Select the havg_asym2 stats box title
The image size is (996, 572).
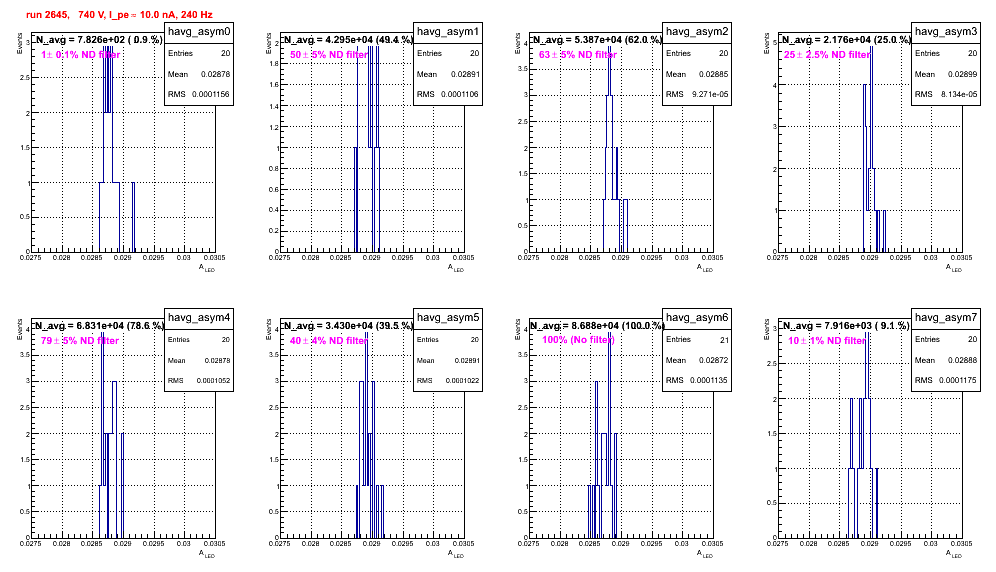(x=697, y=32)
